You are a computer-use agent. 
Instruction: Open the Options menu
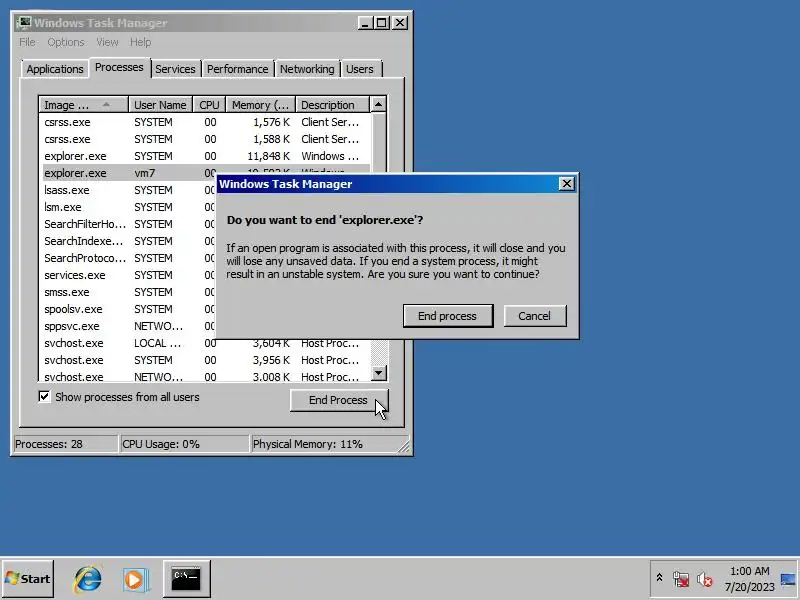point(66,42)
